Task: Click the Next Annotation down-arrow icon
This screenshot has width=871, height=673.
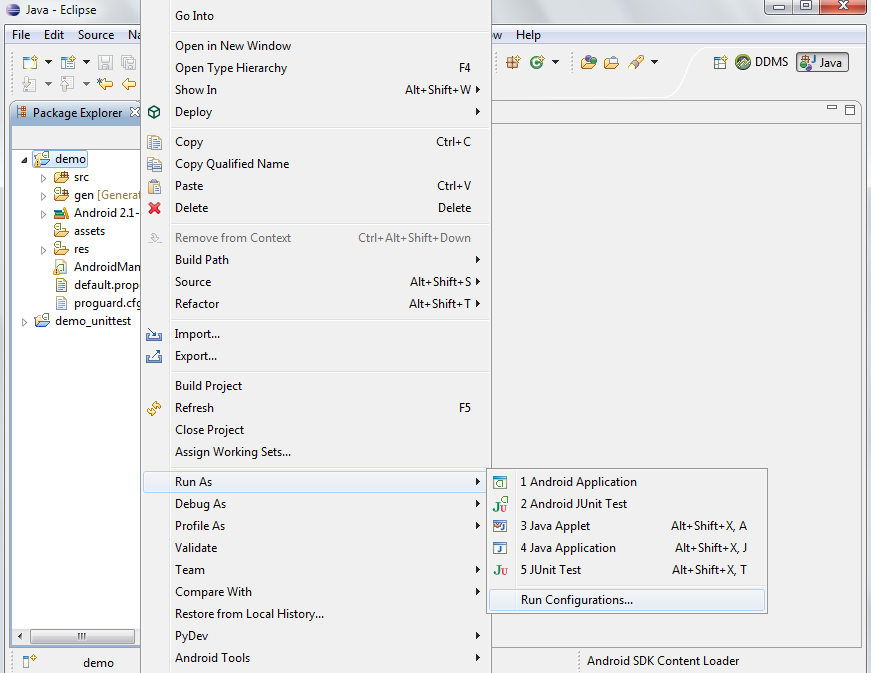Action: click(29, 84)
